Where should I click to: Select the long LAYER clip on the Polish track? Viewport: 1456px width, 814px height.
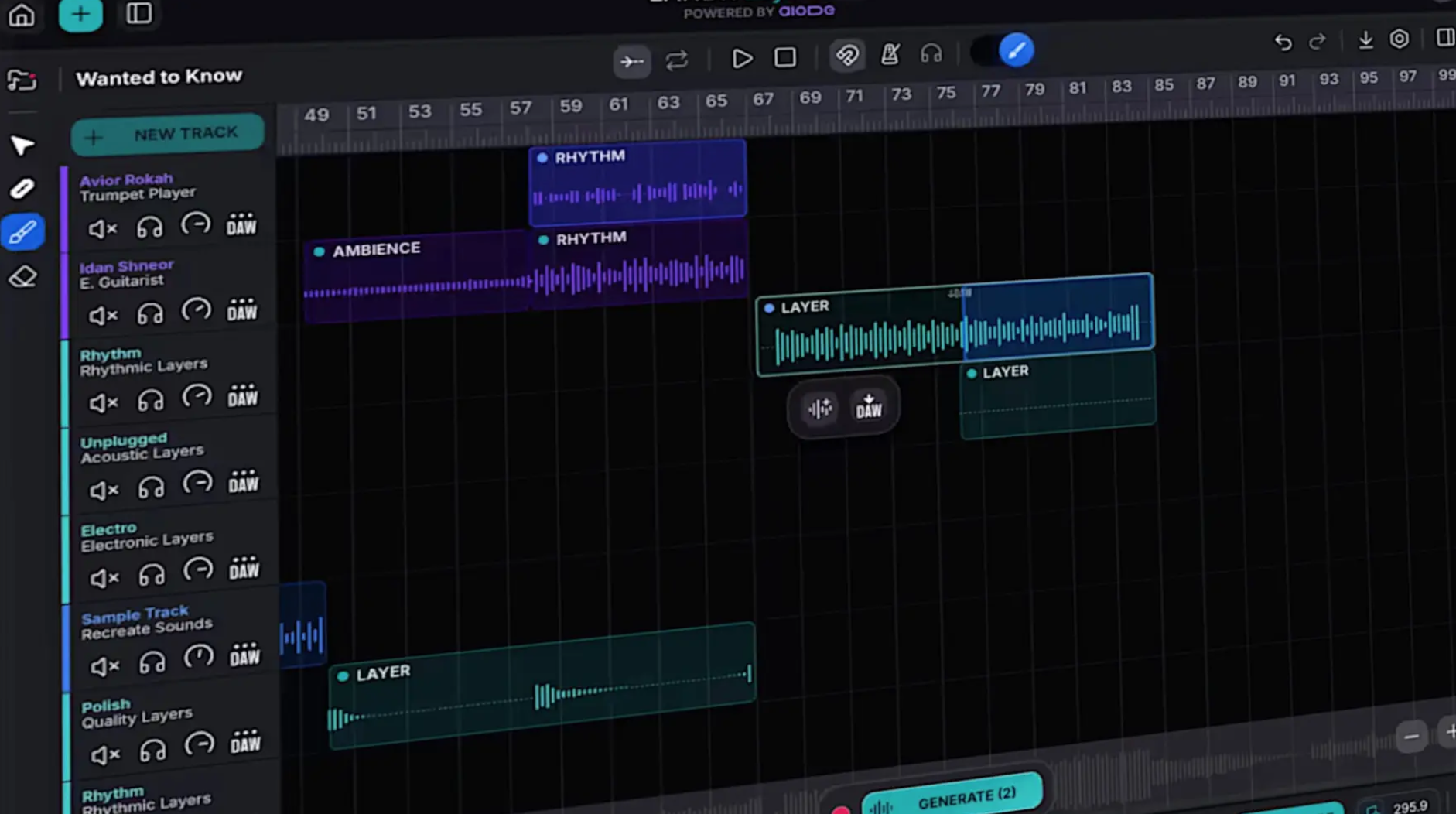pyautogui.click(x=542, y=686)
